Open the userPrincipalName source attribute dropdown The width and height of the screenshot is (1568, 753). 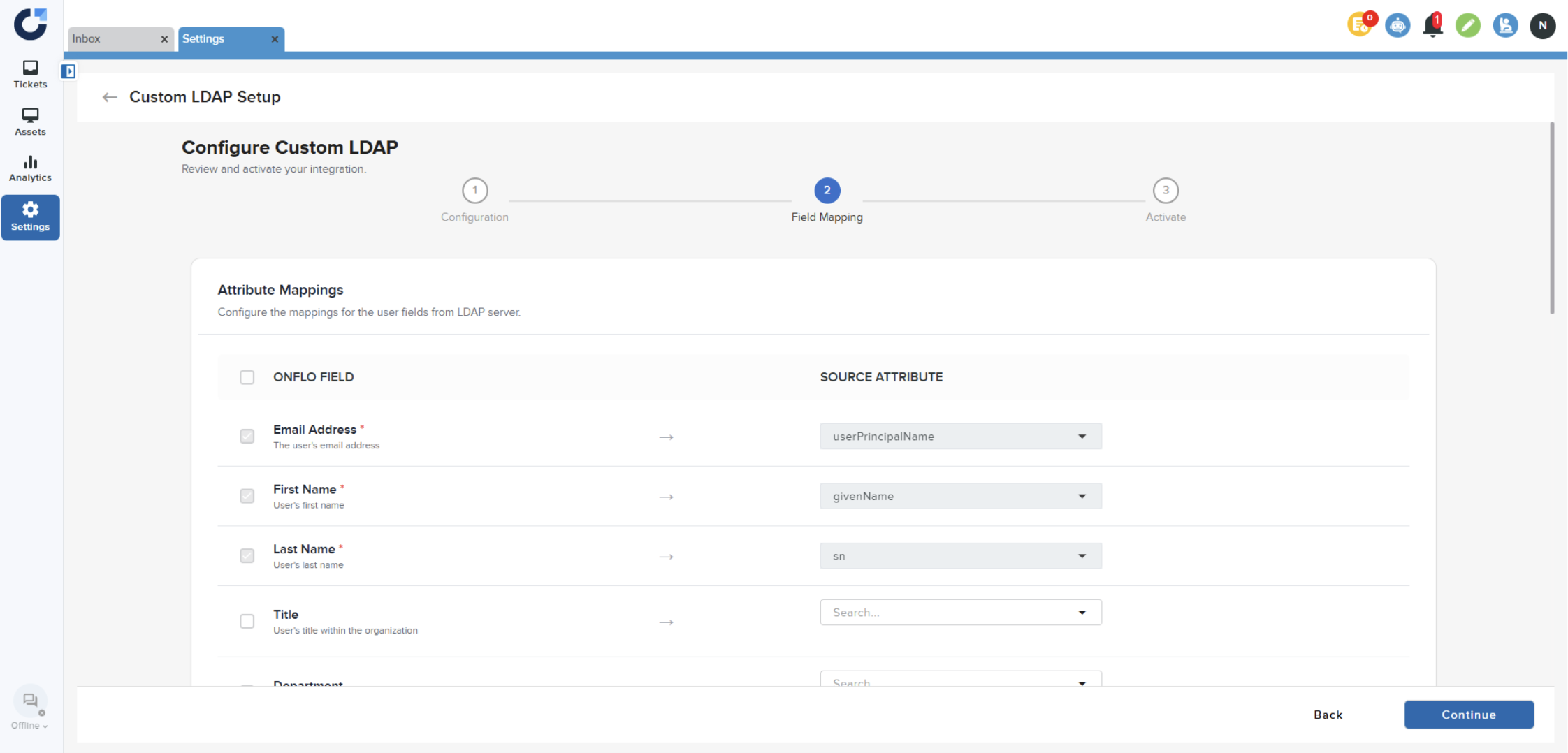point(960,437)
